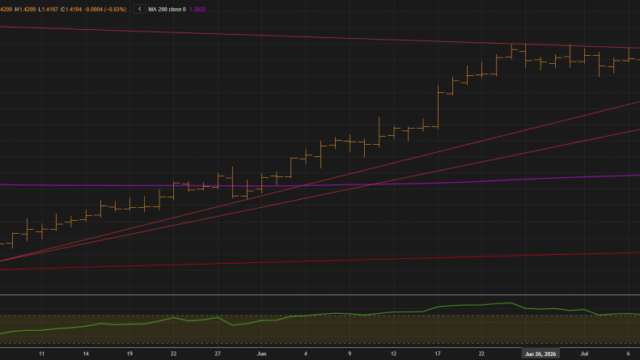Click the 4 date label on the time axis
Image resolution: width=640 pixels, height=360 pixels.
(x=305, y=354)
